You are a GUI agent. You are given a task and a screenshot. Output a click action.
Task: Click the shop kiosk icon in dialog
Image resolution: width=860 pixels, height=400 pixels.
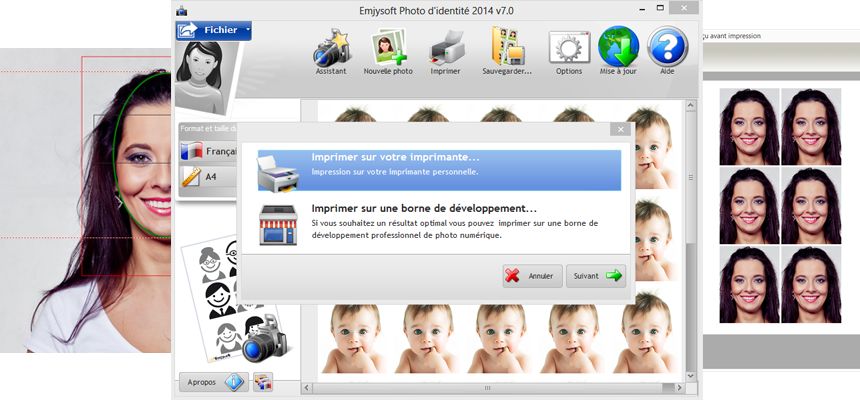[x=278, y=224]
